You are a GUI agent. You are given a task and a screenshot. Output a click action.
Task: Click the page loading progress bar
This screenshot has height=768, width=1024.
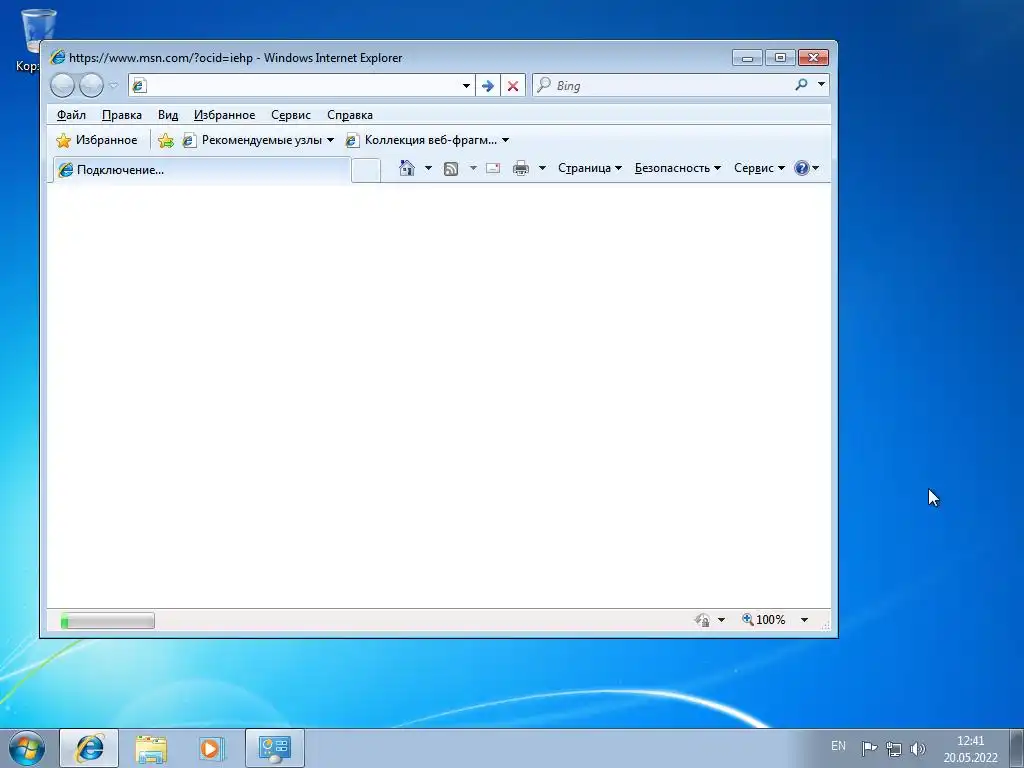108,620
